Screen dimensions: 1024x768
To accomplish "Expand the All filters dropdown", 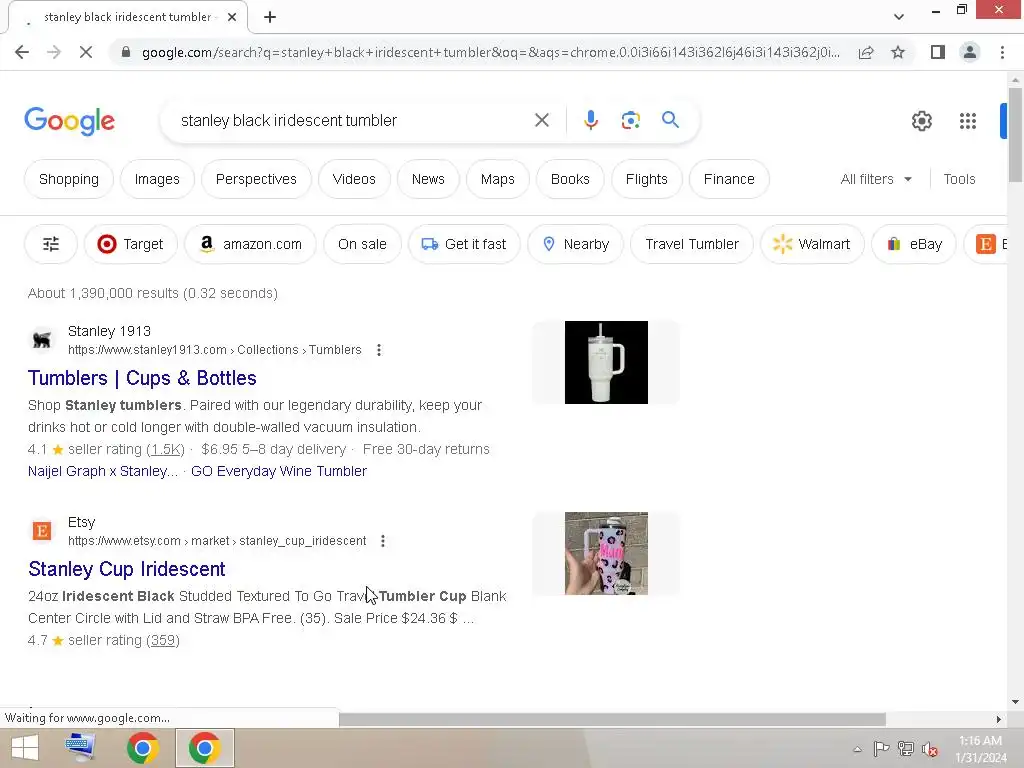I will coord(876,179).
